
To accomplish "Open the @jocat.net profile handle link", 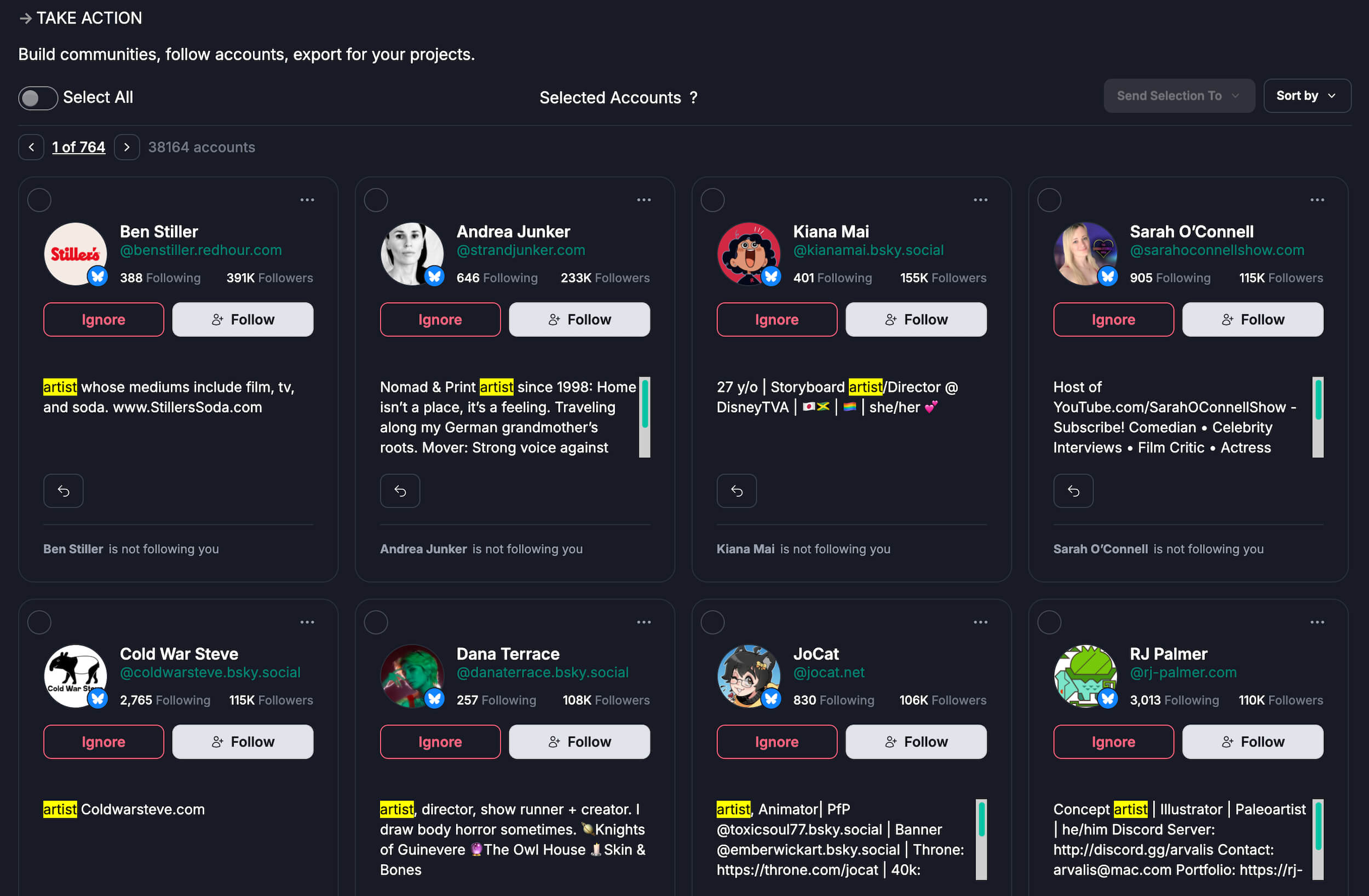I will 829,672.
